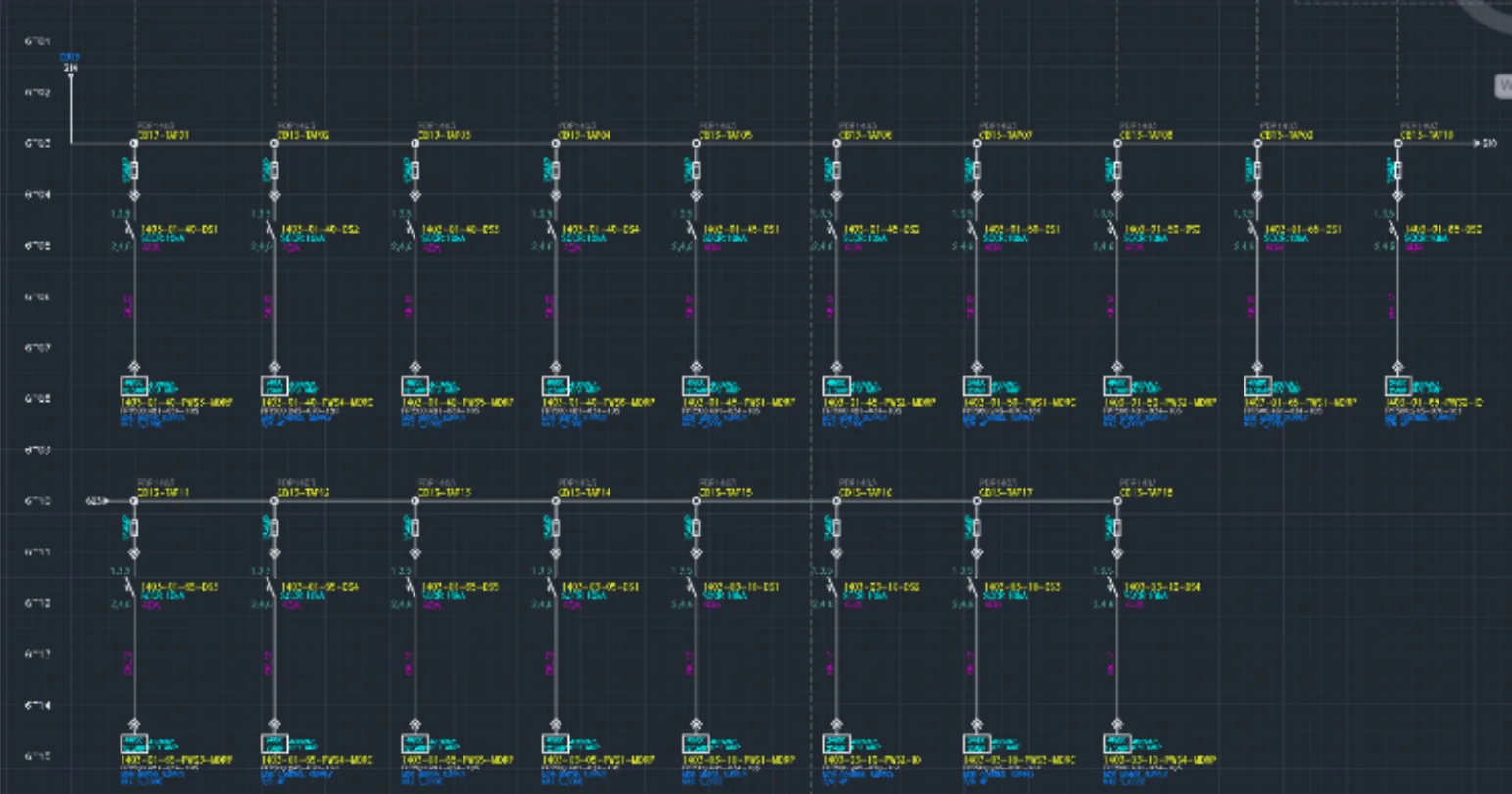This screenshot has width=1512, height=794.
Task: Select the load box at bottom of TAP04 branch
Action: (556, 385)
